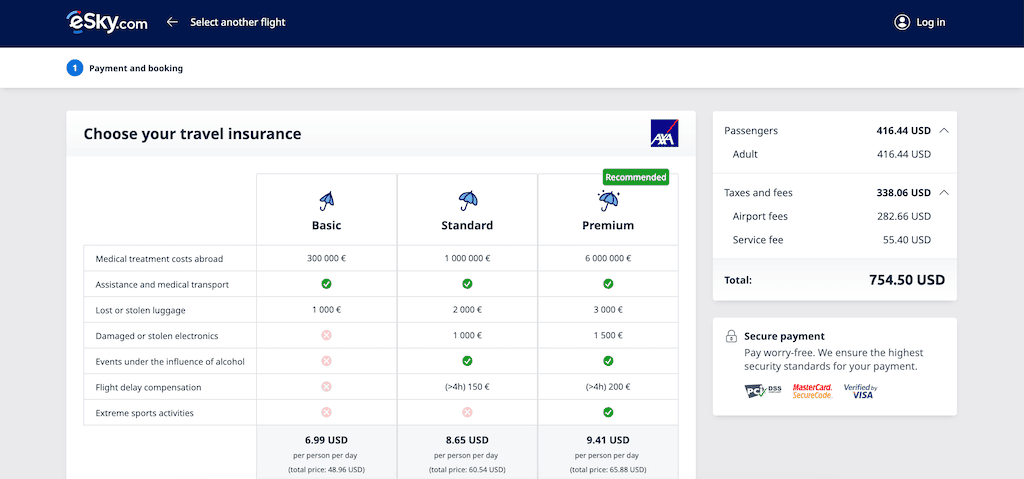
Task: Collapse the Taxes and fees section
Action: pyautogui.click(x=945, y=193)
